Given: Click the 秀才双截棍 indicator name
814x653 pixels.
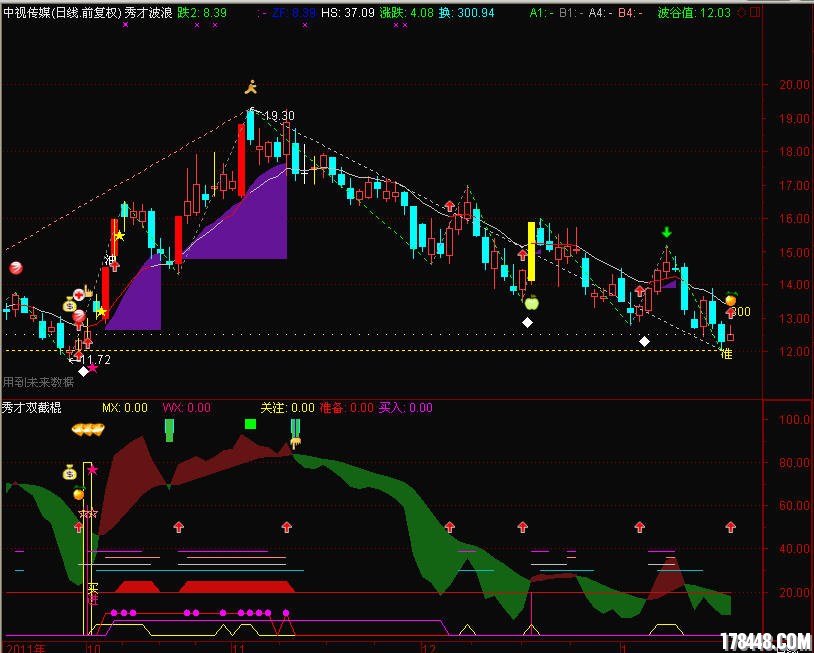Looking at the screenshot, I should [x=31, y=408].
